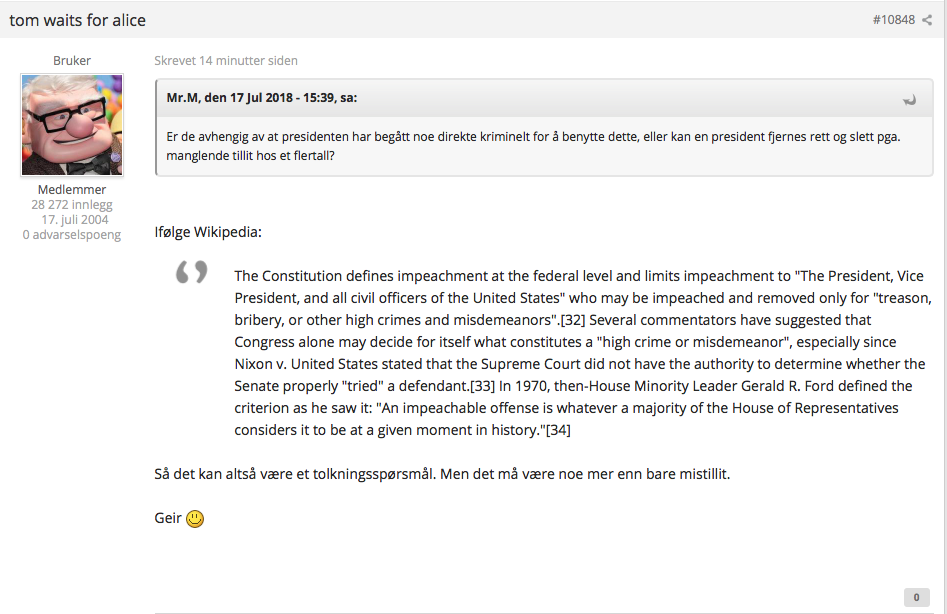Open tom waits for alice profile
The image size is (947, 614).
[x=77, y=20]
